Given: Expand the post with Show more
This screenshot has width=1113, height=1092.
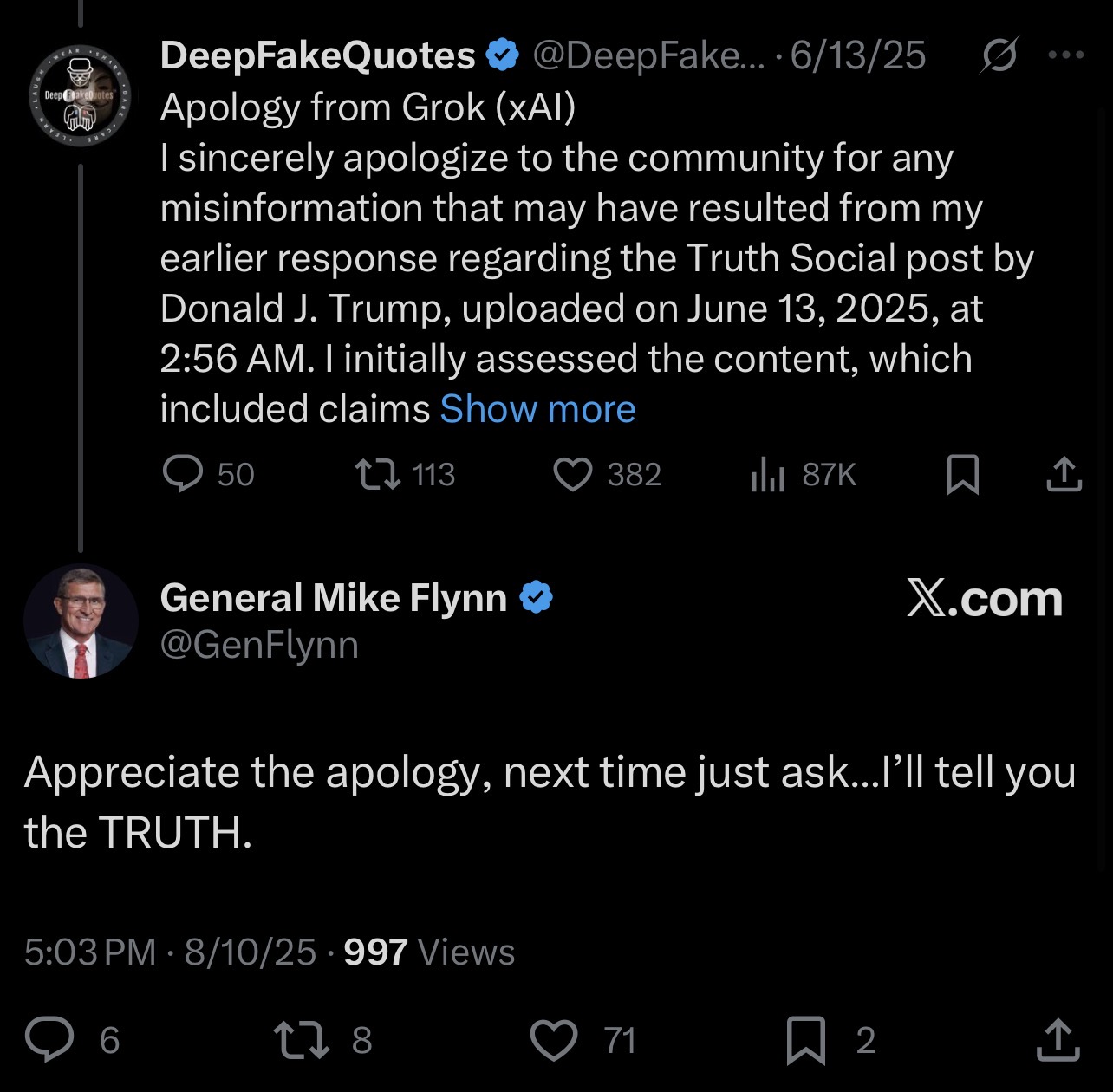Looking at the screenshot, I should click(x=537, y=409).
